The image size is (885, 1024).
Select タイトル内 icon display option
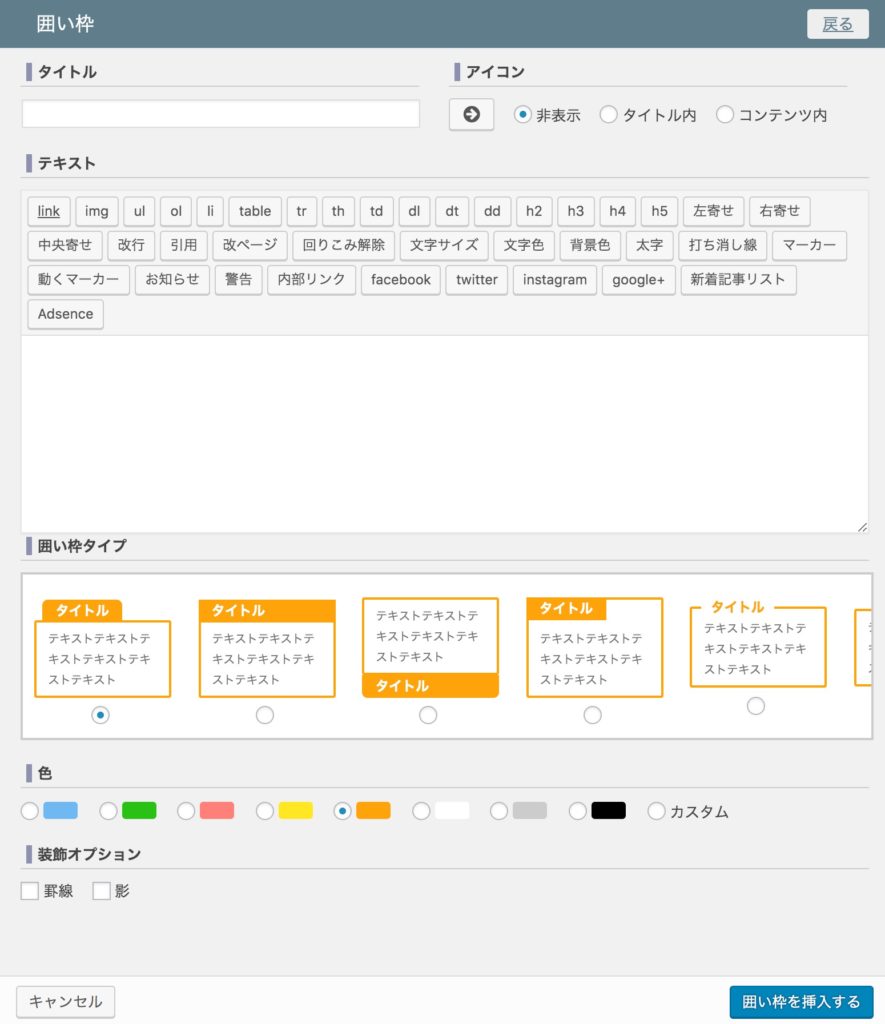(608, 115)
